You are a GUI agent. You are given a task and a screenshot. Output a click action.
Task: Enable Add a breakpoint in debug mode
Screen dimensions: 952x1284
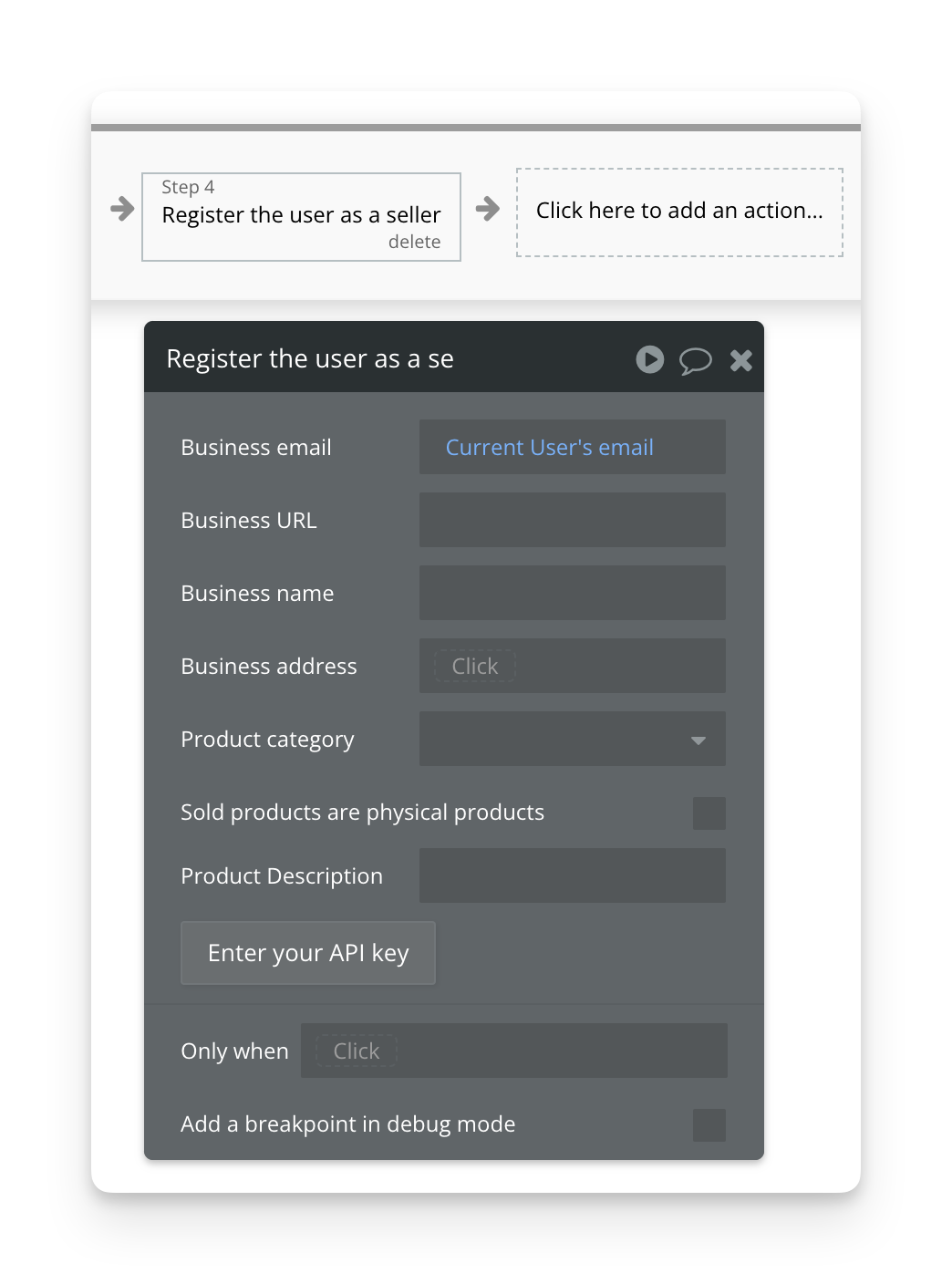point(709,1125)
